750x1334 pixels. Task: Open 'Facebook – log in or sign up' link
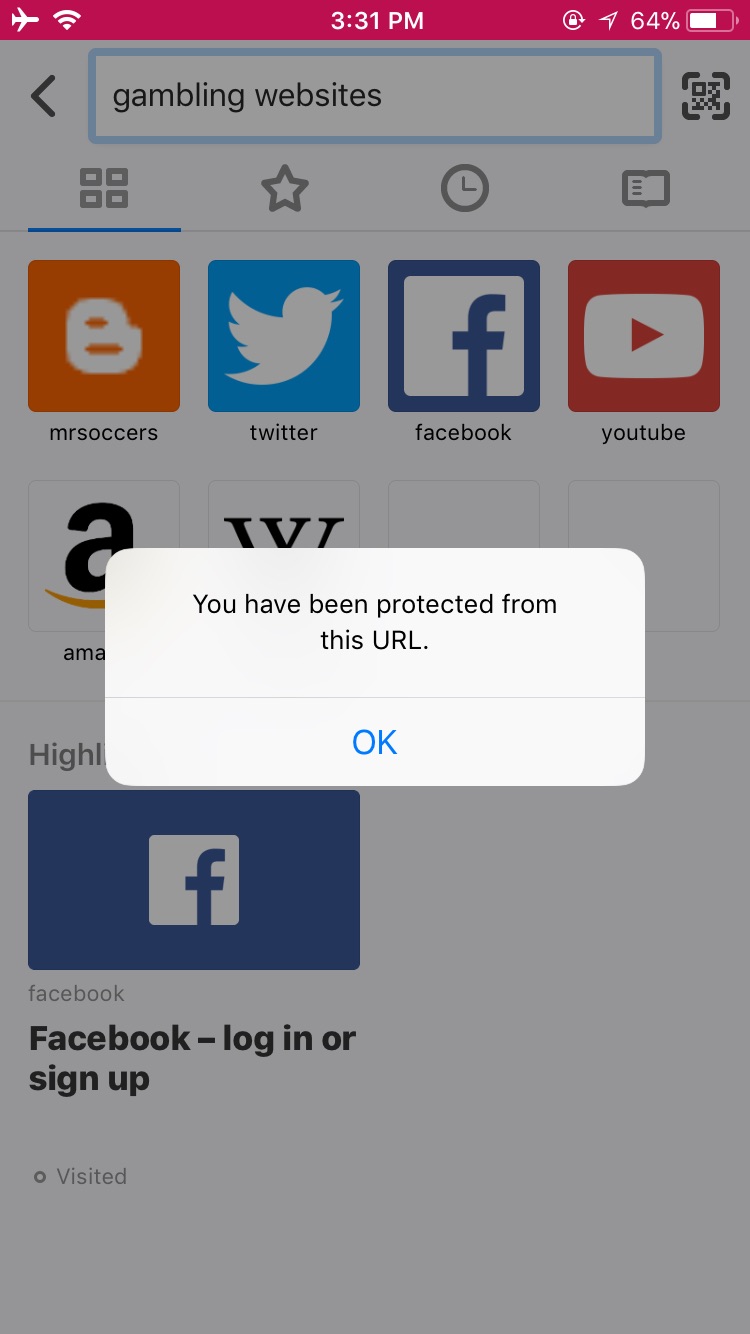pyautogui.click(x=192, y=1058)
